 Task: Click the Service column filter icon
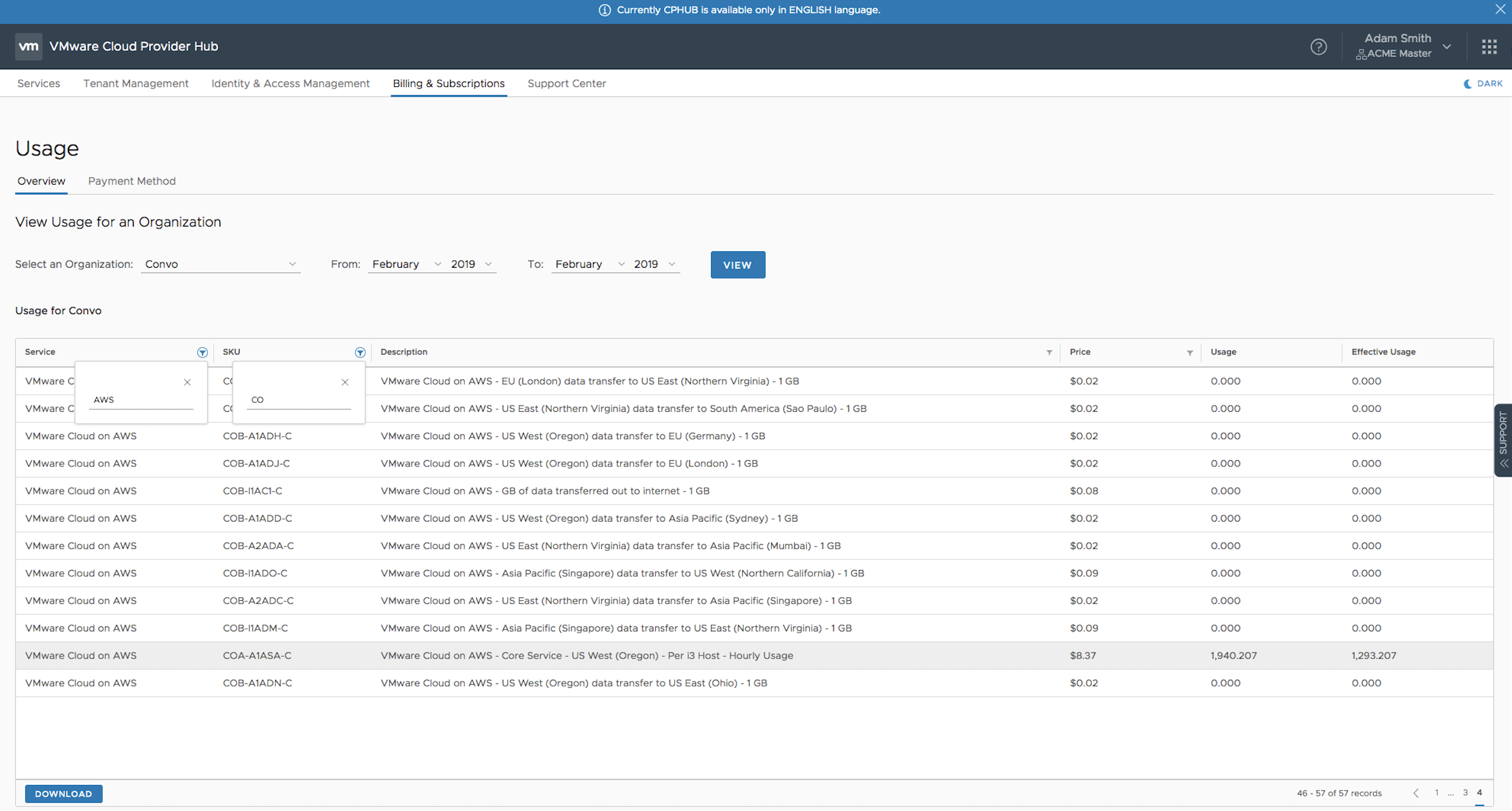202,352
